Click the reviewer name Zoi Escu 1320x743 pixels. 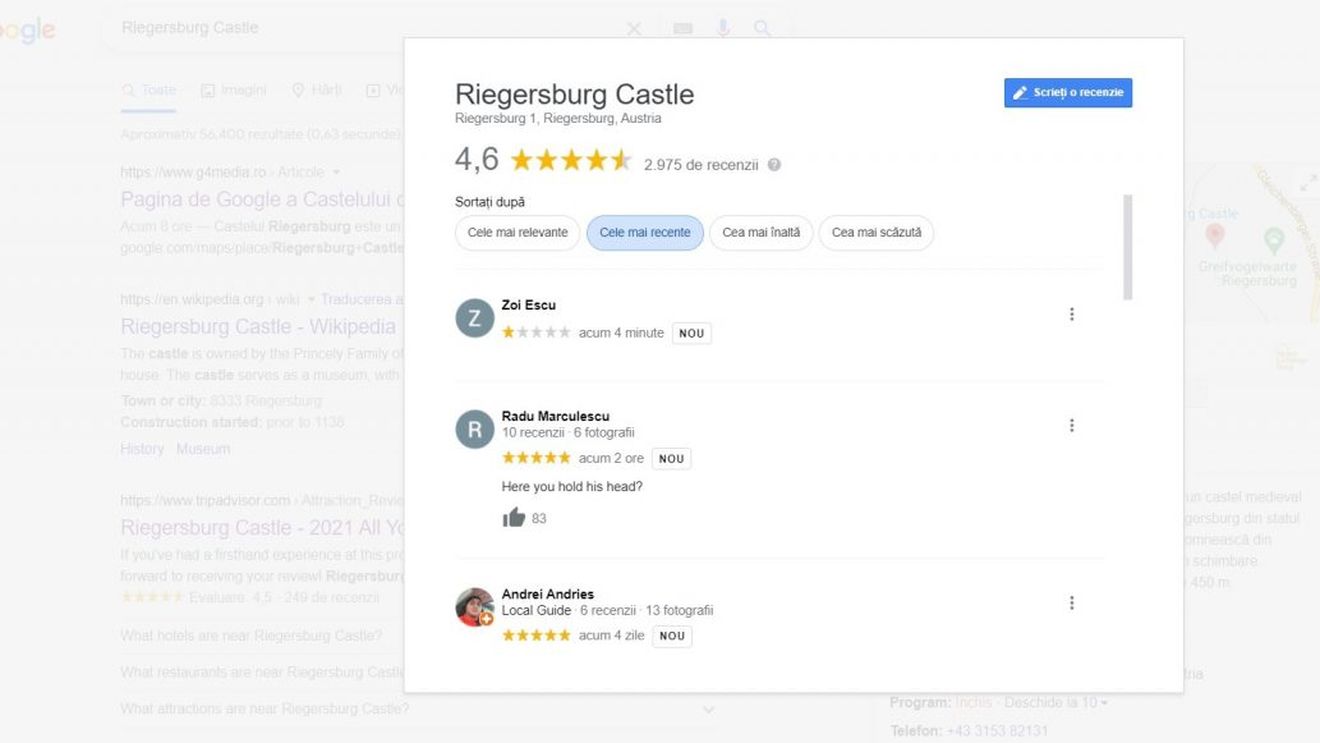[528, 305]
